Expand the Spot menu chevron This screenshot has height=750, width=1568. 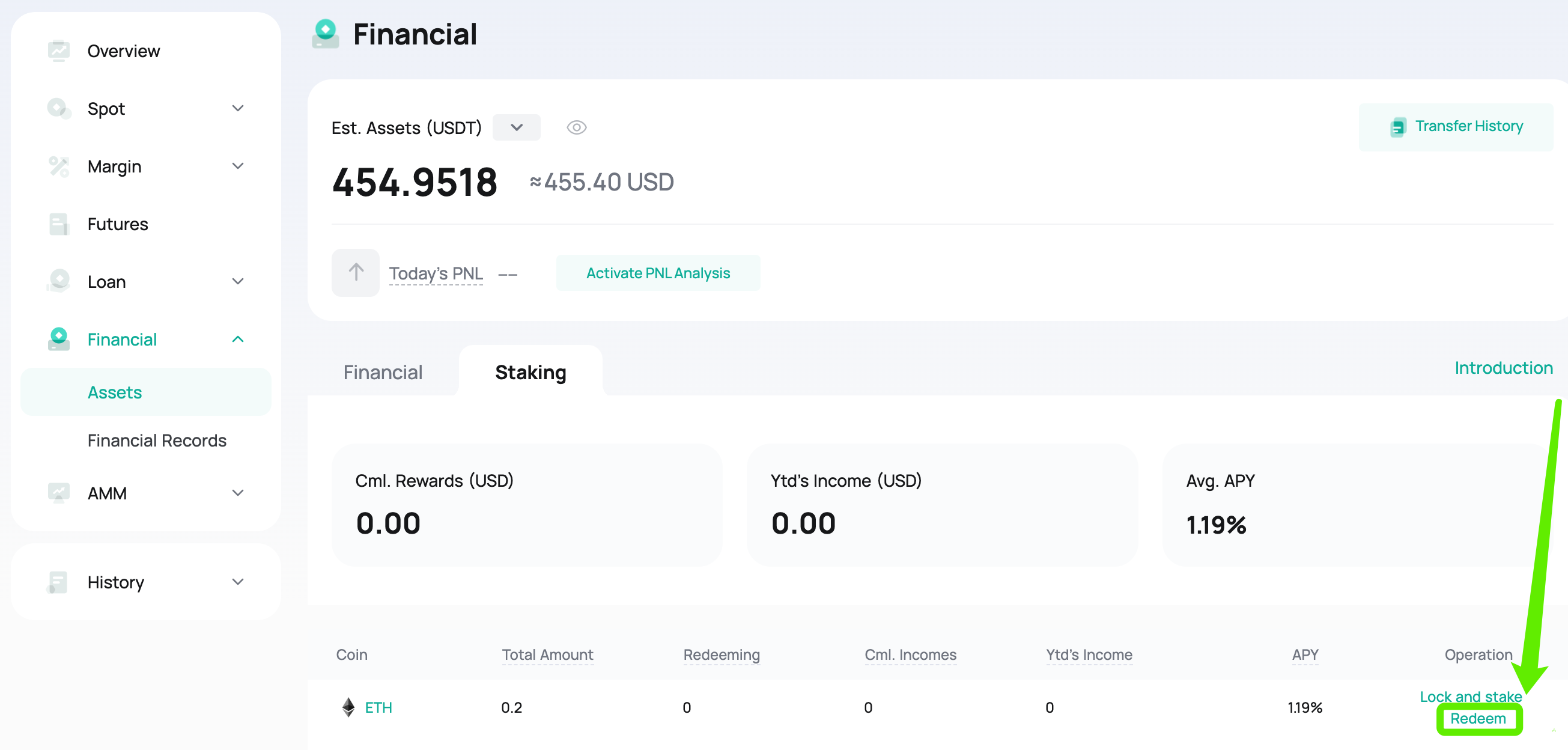(x=238, y=108)
